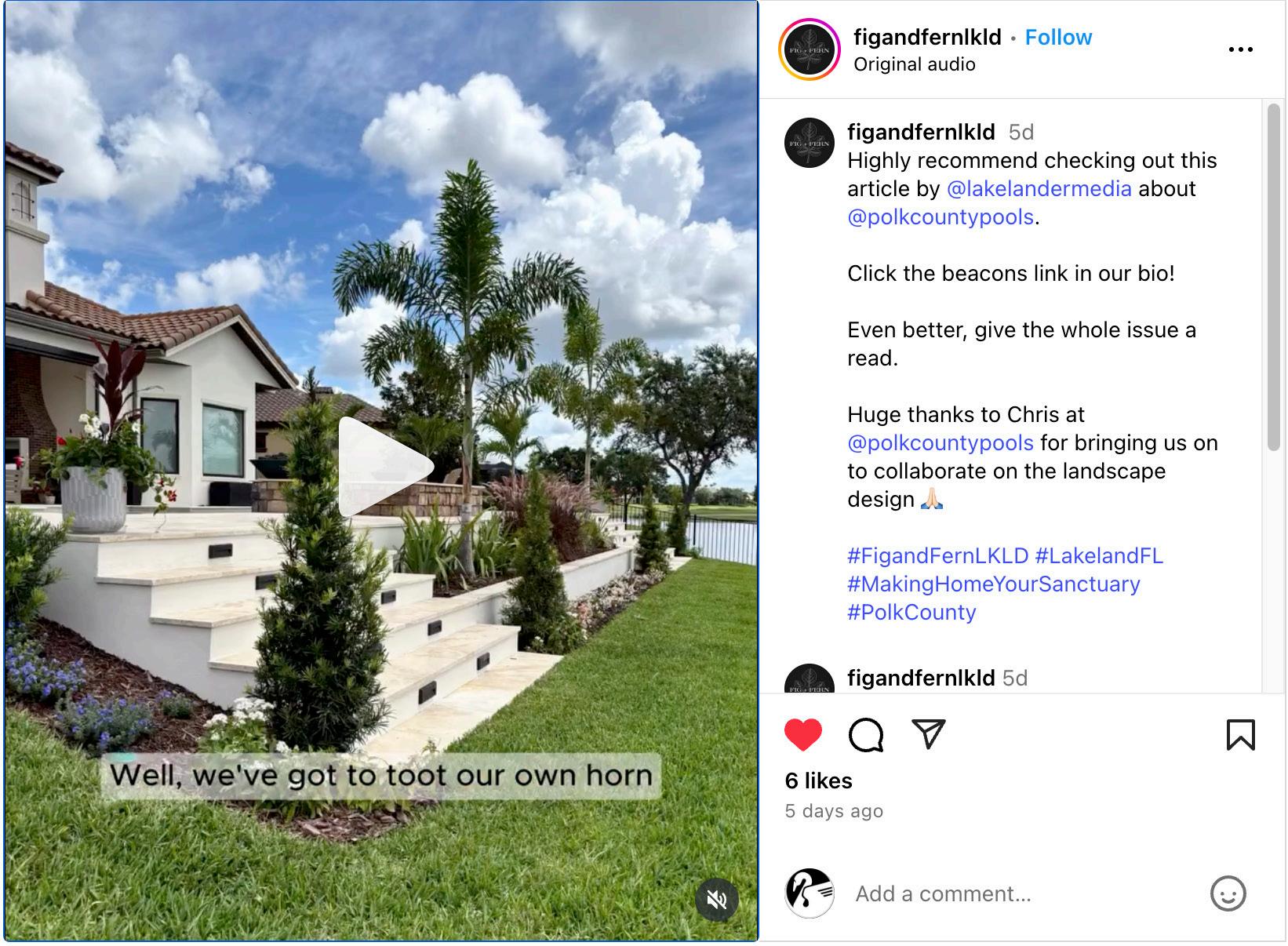Screen dimensions: 1288x946
Task: Open the three-dot more options menu
Action: 1240,49
